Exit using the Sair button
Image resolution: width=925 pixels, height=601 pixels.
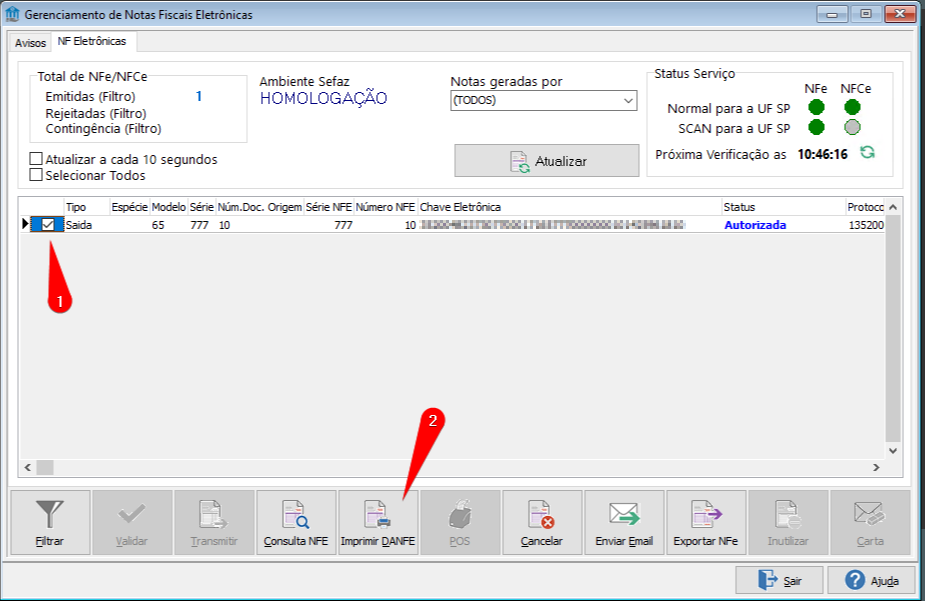point(779,580)
